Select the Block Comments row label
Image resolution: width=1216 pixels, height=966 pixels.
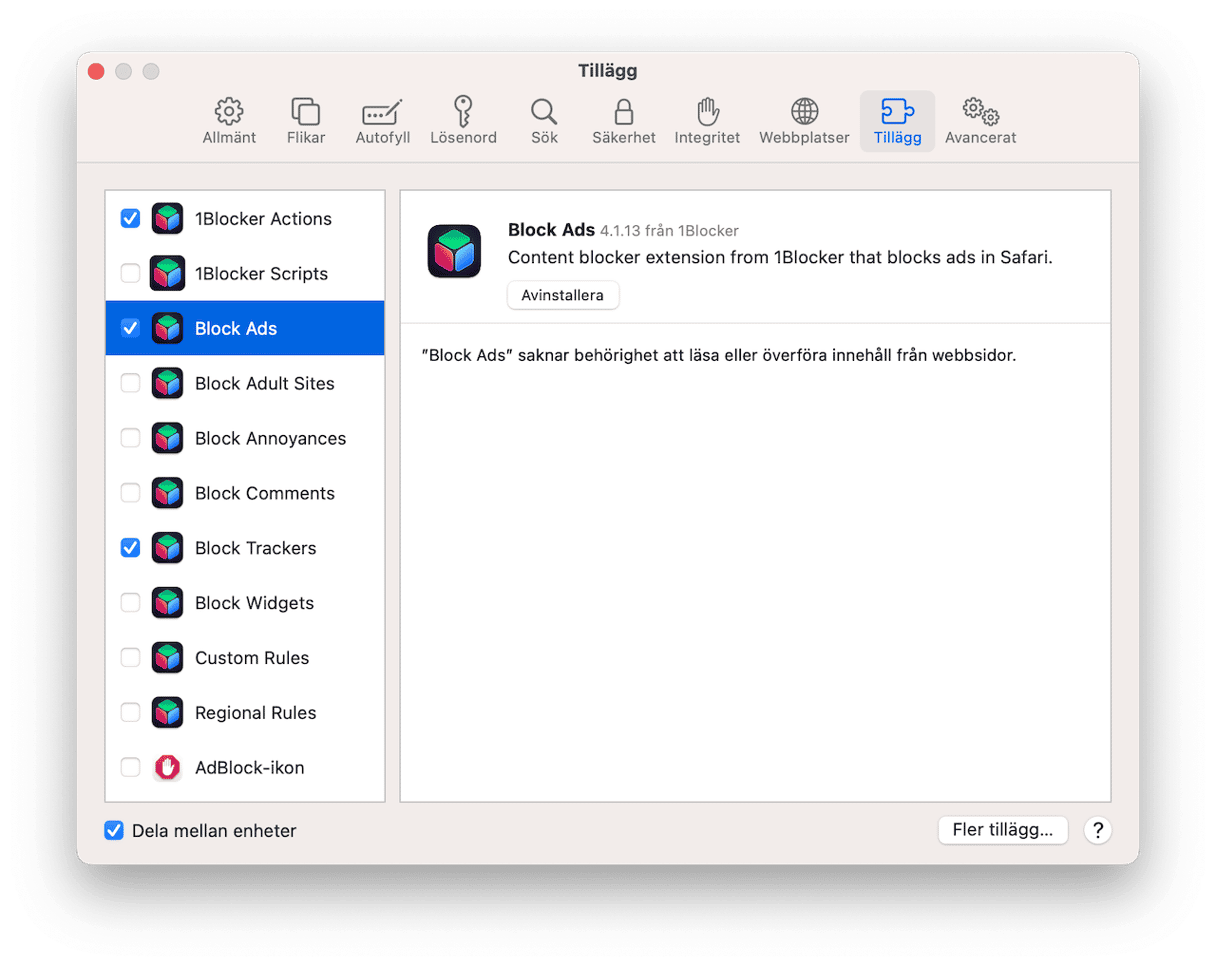click(265, 493)
